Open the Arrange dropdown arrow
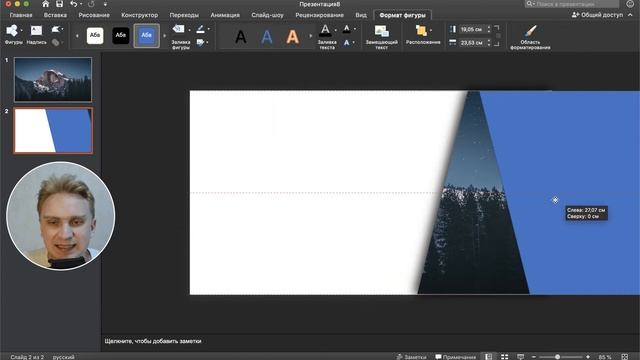Screen dimensions: 640x360 431,30
